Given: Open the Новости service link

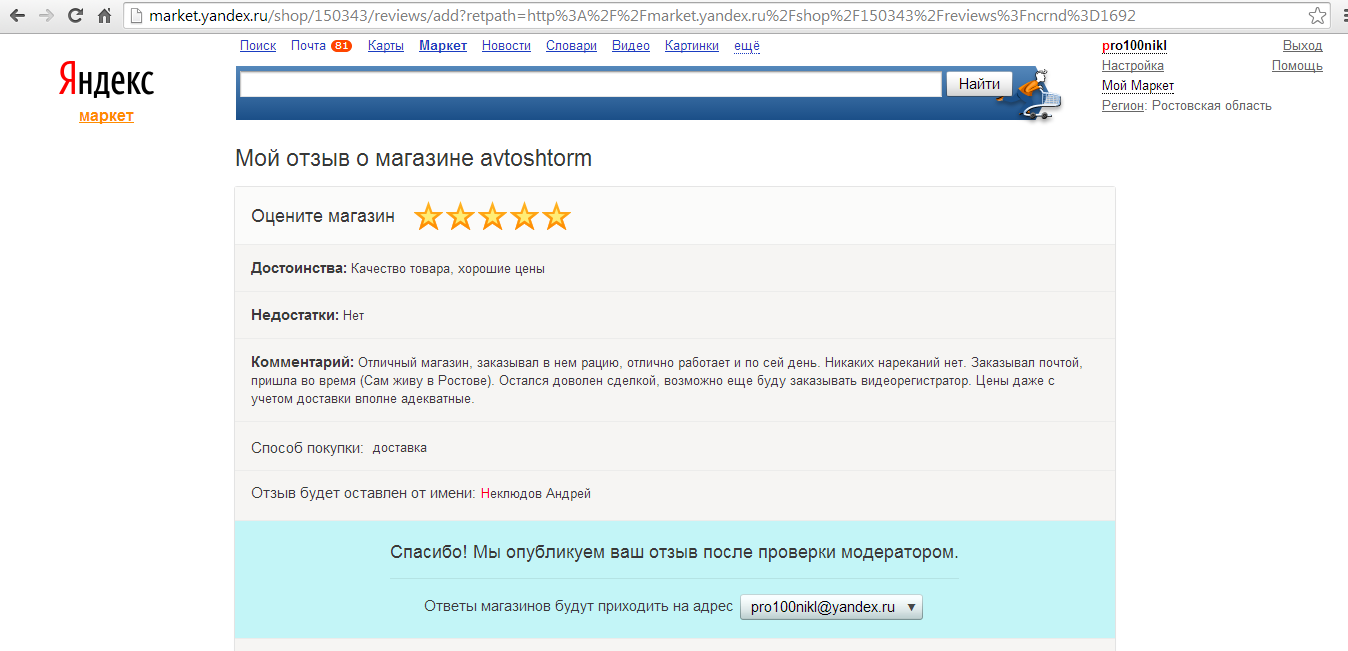Looking at the screenshot, I should click(506, 46).
